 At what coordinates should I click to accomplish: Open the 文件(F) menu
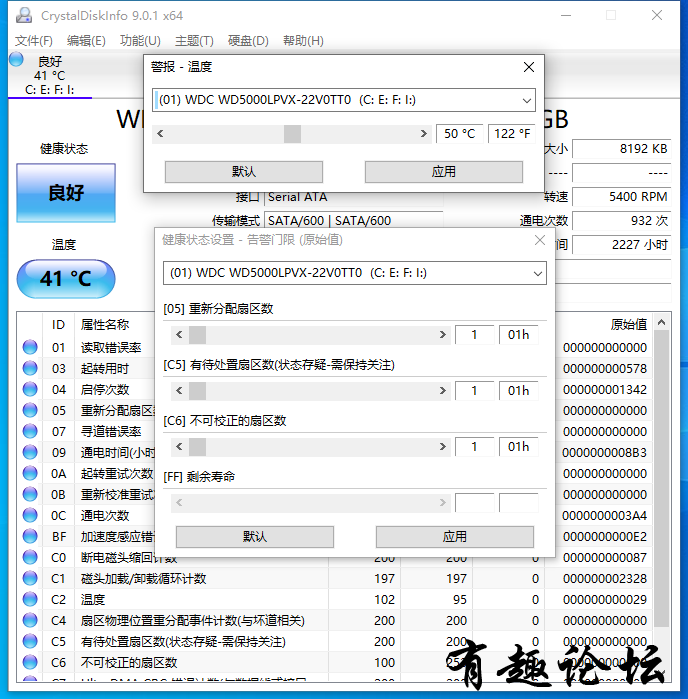(34, 41)
